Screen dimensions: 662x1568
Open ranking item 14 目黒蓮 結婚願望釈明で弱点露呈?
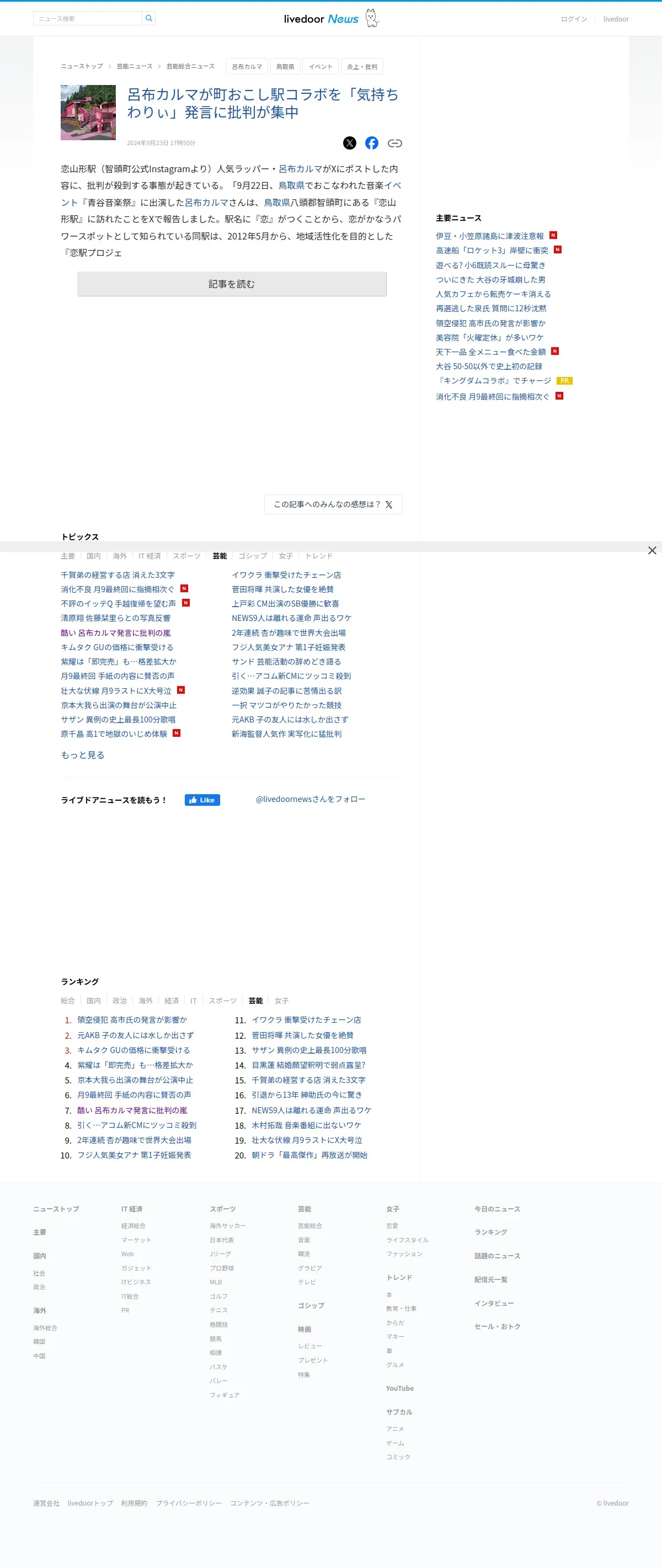[x=308, y=1065]
